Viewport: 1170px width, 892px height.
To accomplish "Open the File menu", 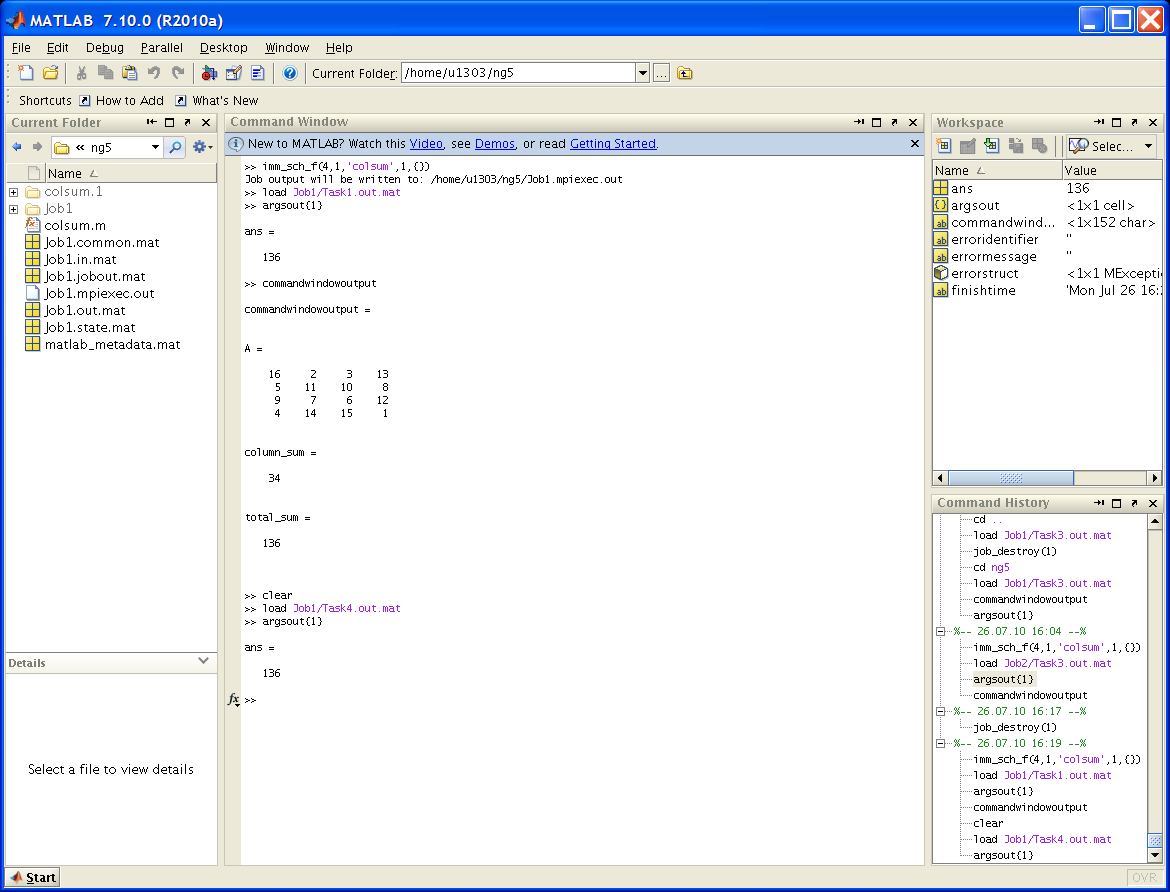I will 21,48.
